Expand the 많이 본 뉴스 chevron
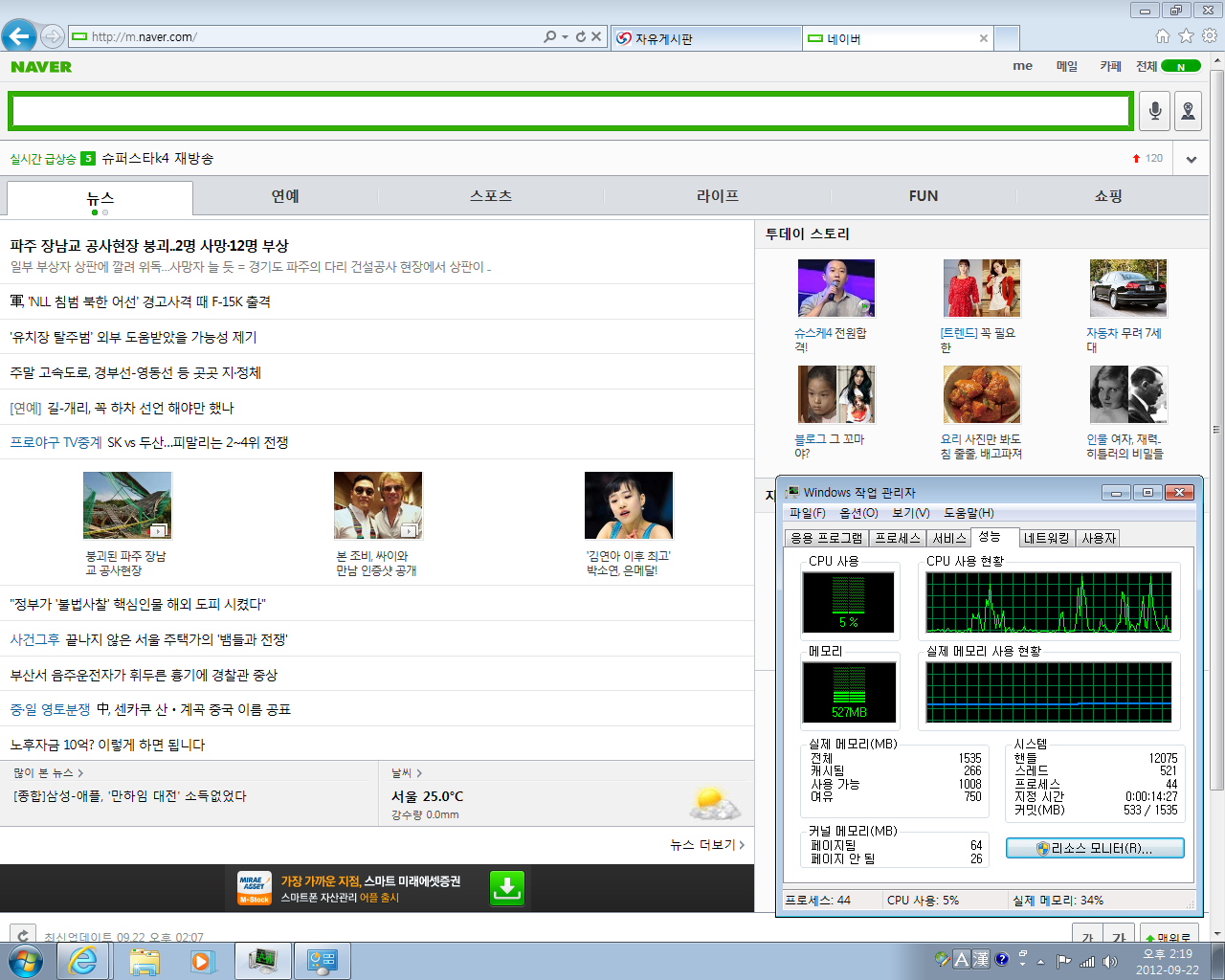The image size is (1225, 980). click(80, 773)
